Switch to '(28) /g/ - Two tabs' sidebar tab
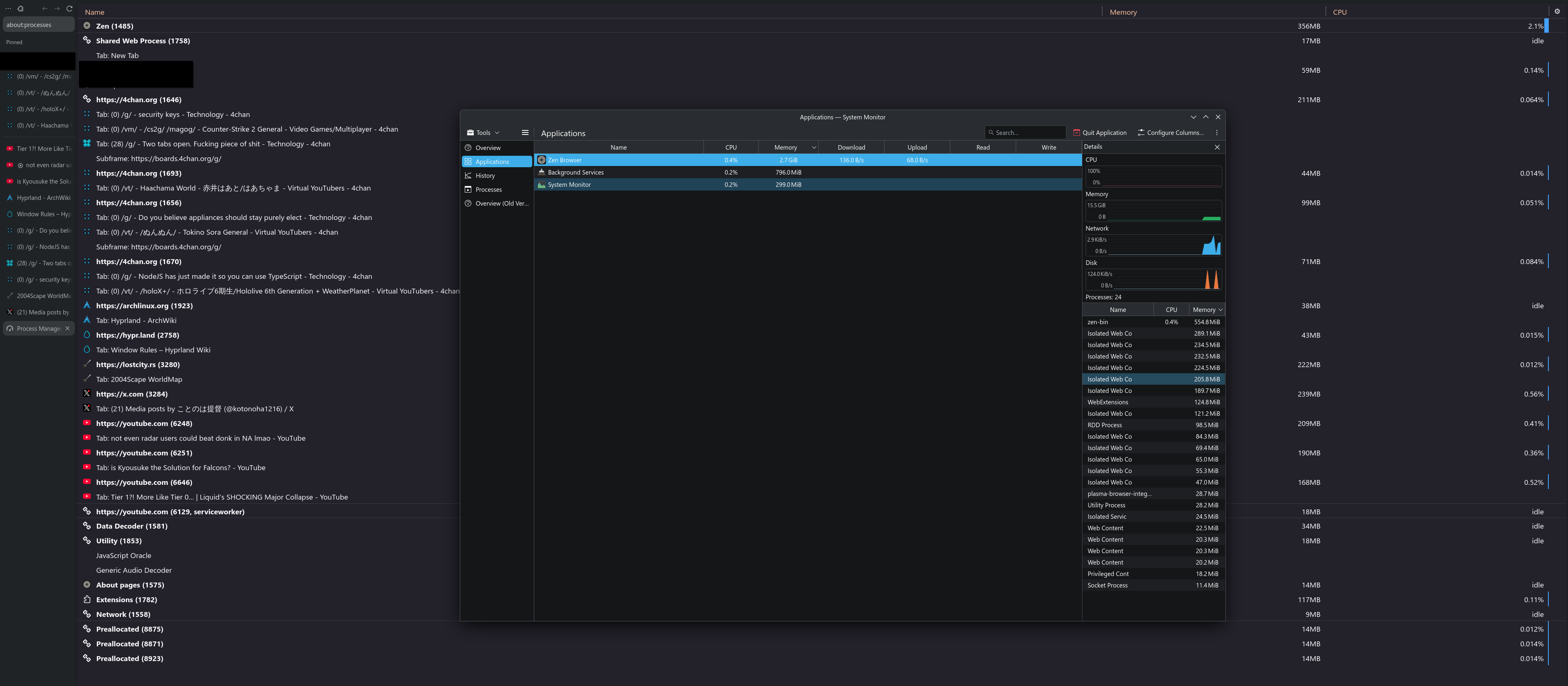This screenshot has width=1568, height=686. (x=38, y=263)
